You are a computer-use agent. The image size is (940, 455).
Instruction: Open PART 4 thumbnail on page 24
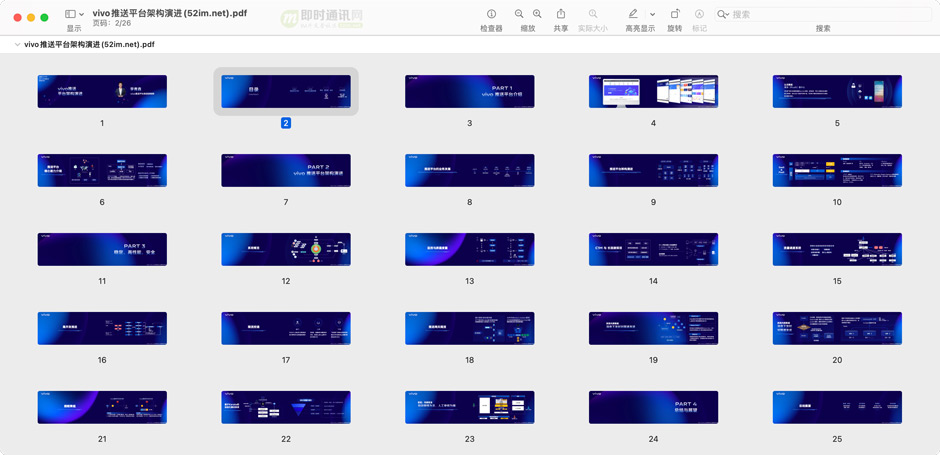(653, 408)
